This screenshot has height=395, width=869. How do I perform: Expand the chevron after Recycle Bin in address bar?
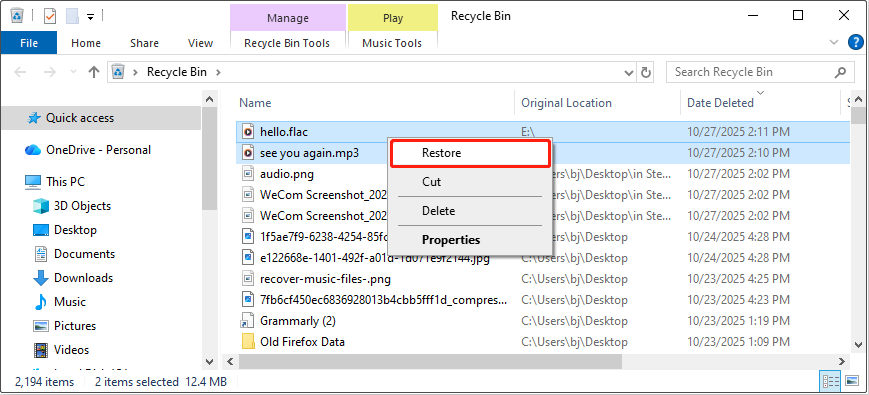[218, 72]
